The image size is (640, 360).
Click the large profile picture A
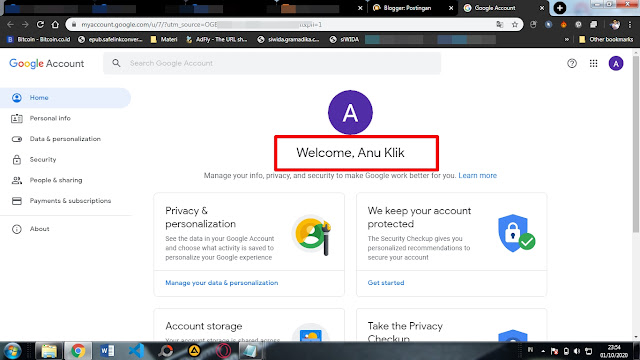[x=350, y=112]
